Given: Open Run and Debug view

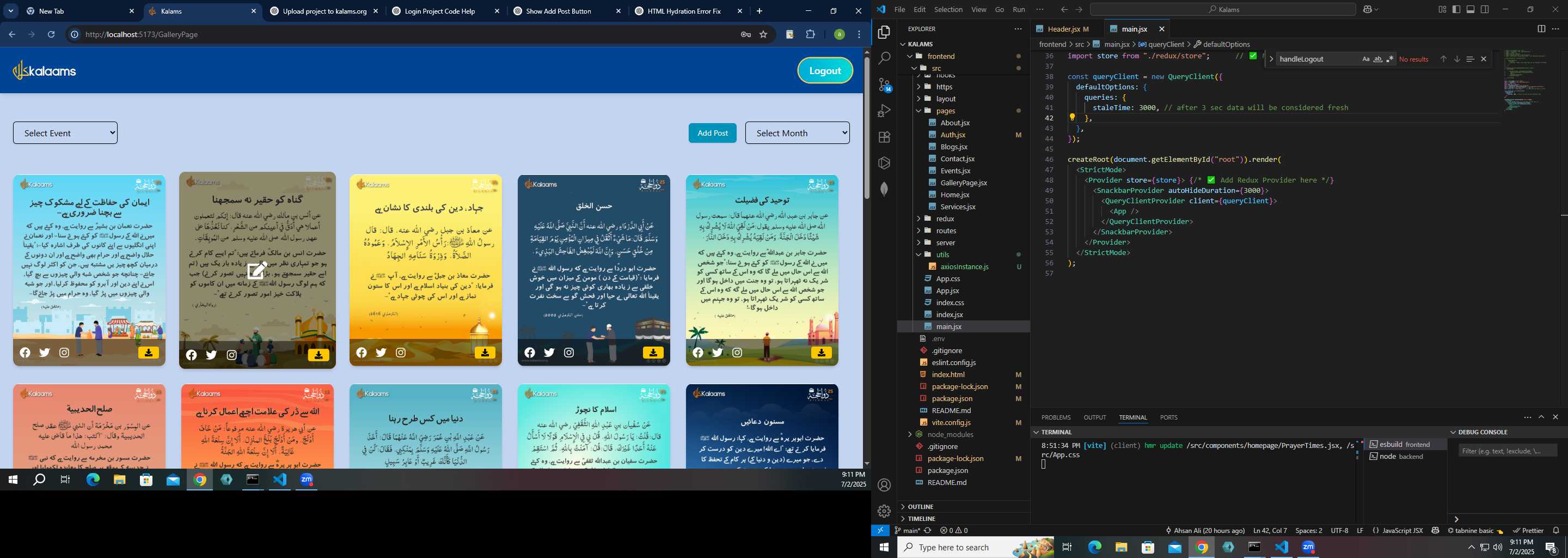Looking at the screenshot, I should pos(884,111).
